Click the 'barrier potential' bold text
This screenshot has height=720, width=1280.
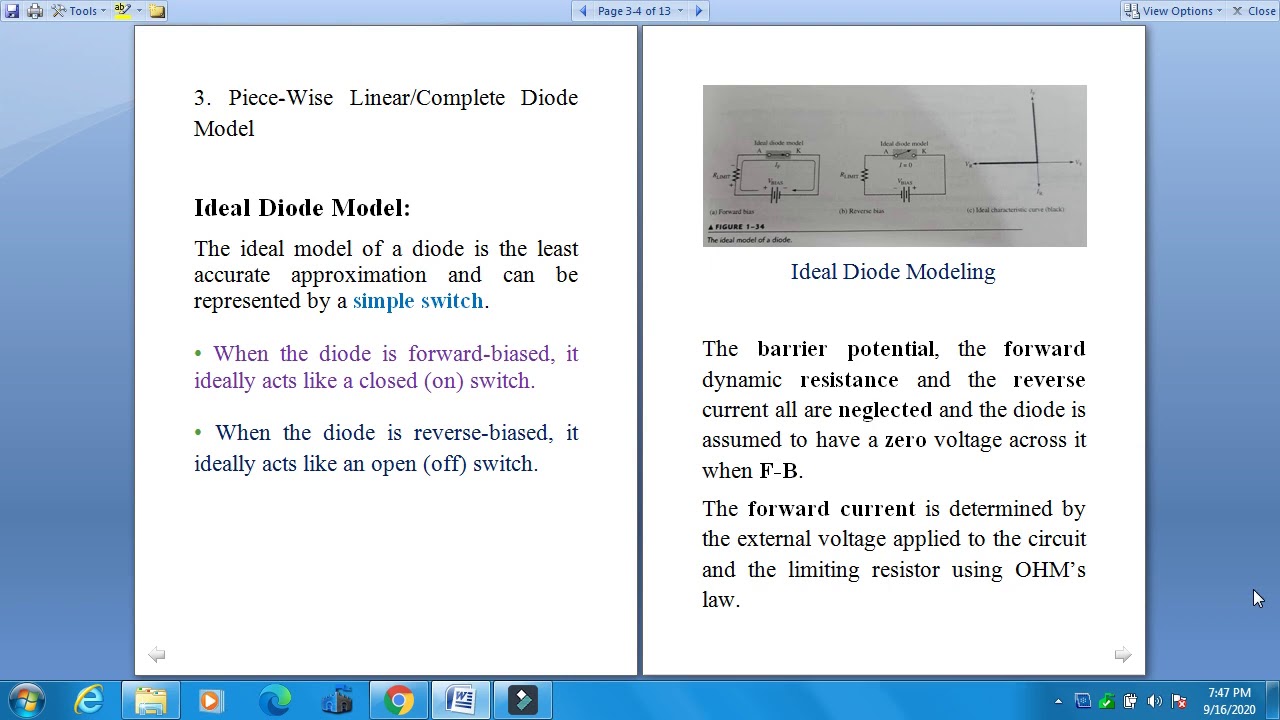[846, 349]
